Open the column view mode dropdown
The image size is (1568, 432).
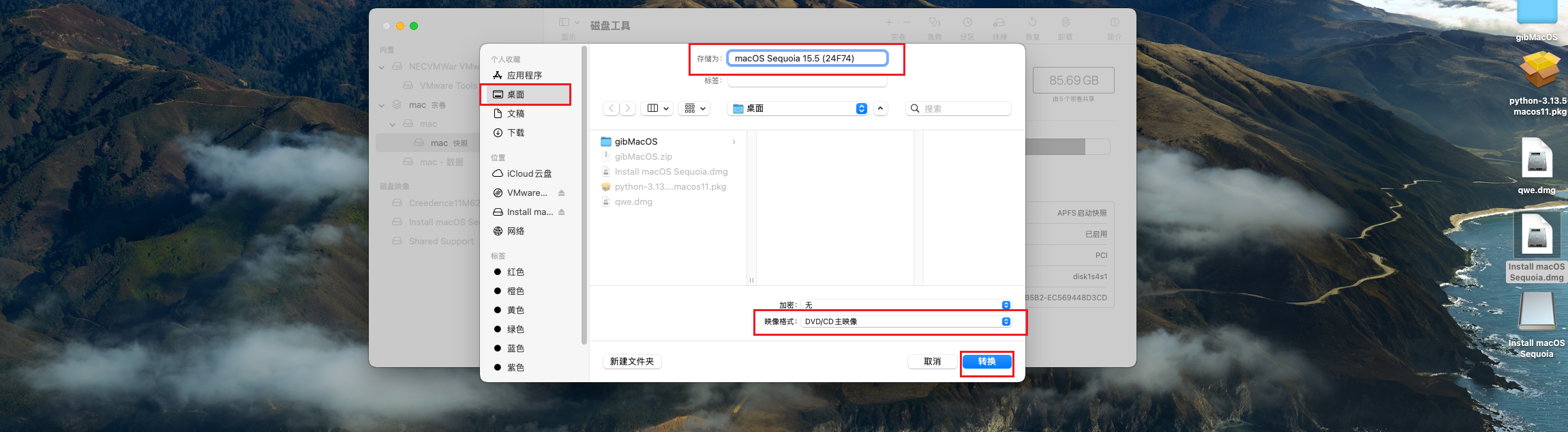[657, 109]
